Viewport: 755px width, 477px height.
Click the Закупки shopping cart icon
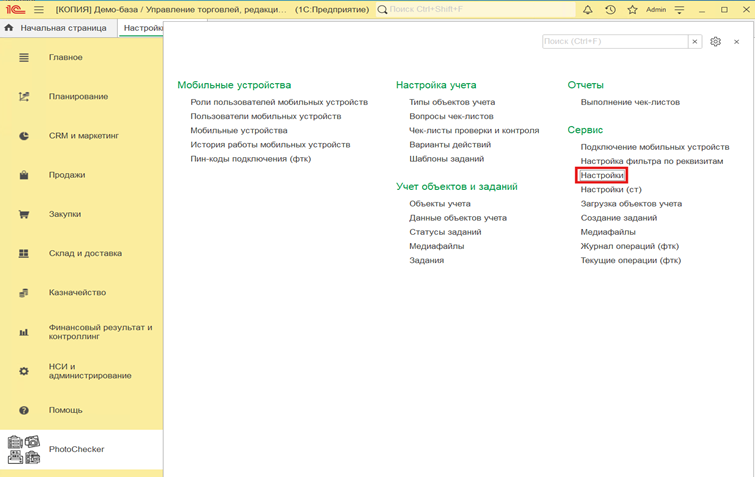click(x=24, y=214)
